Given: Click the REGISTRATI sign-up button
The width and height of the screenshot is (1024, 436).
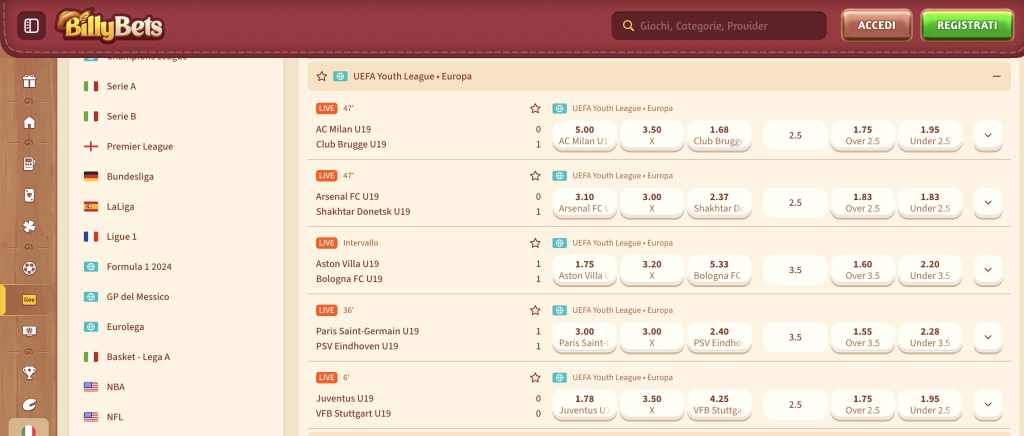Looking at the screenshot, I should pos(967,25).
